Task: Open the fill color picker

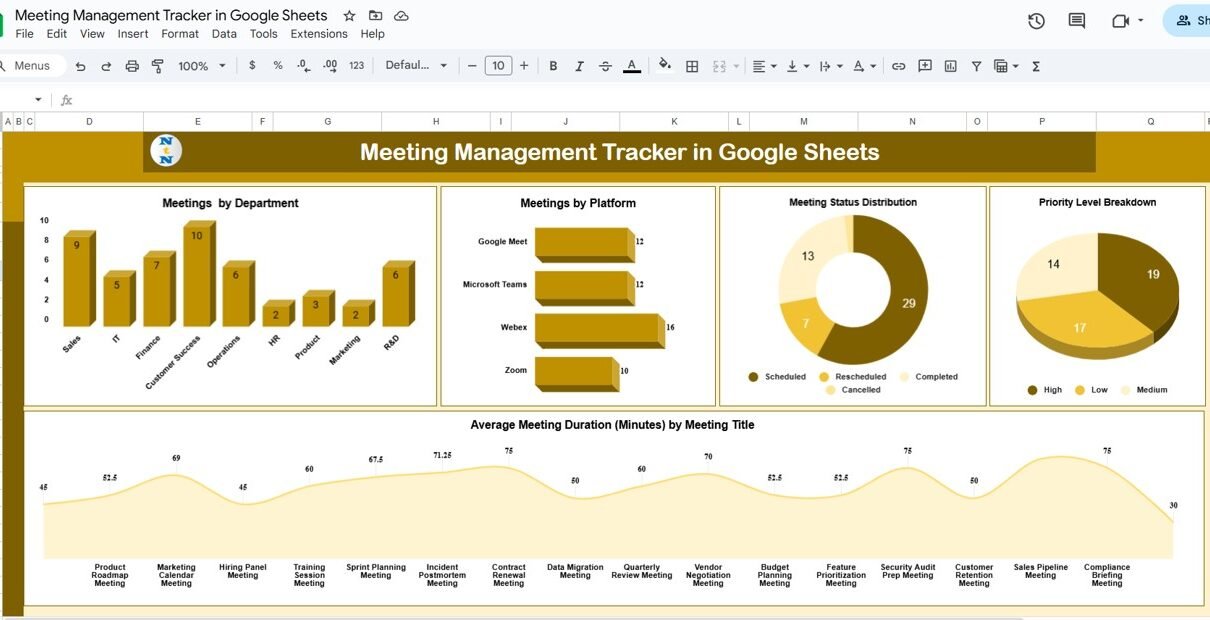Action: pyautogui.click(x=665, y=66)
